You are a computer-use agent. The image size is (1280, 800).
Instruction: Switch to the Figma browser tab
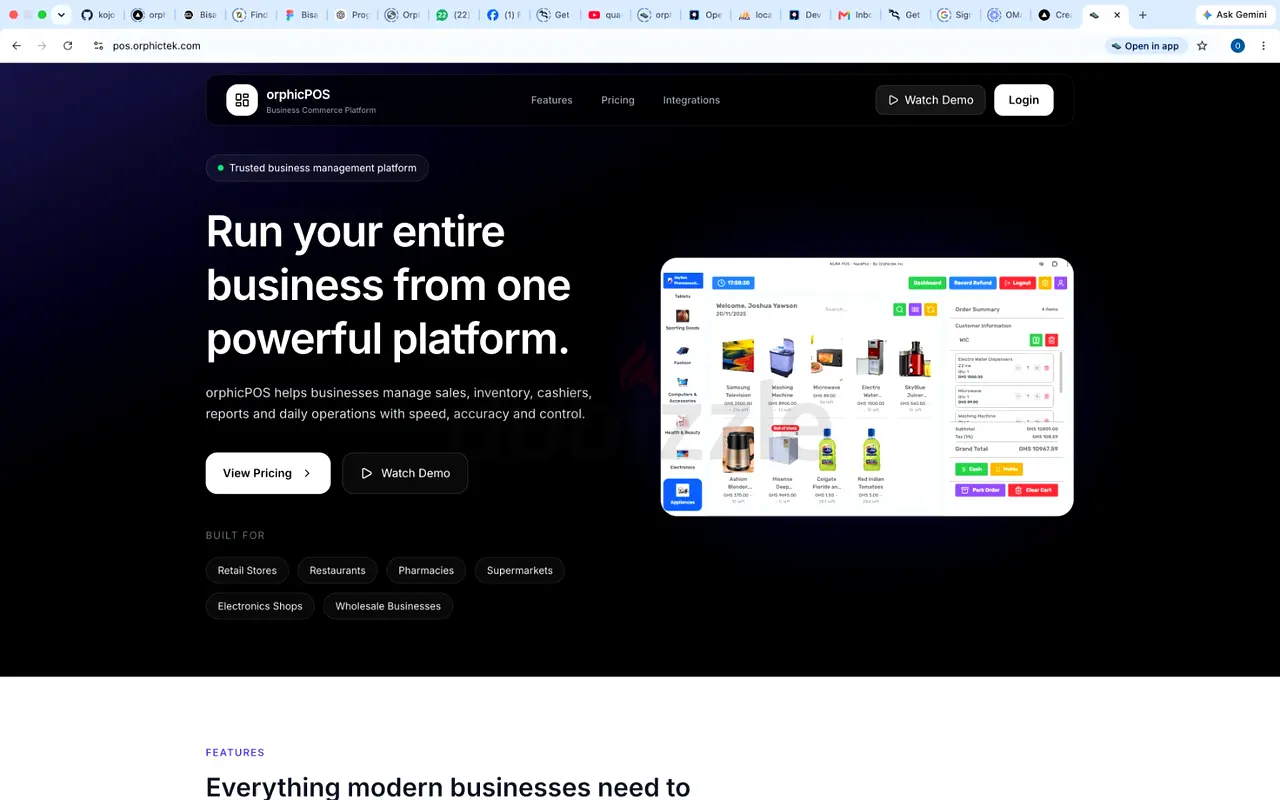(x=302, y=15)
